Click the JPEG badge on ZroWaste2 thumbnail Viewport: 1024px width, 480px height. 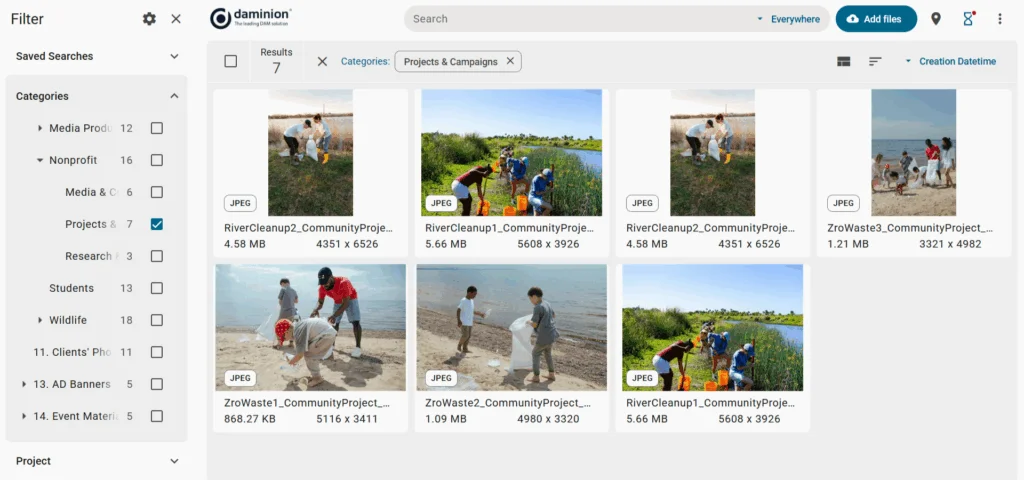pyautogui.click(x=441, y=378)
